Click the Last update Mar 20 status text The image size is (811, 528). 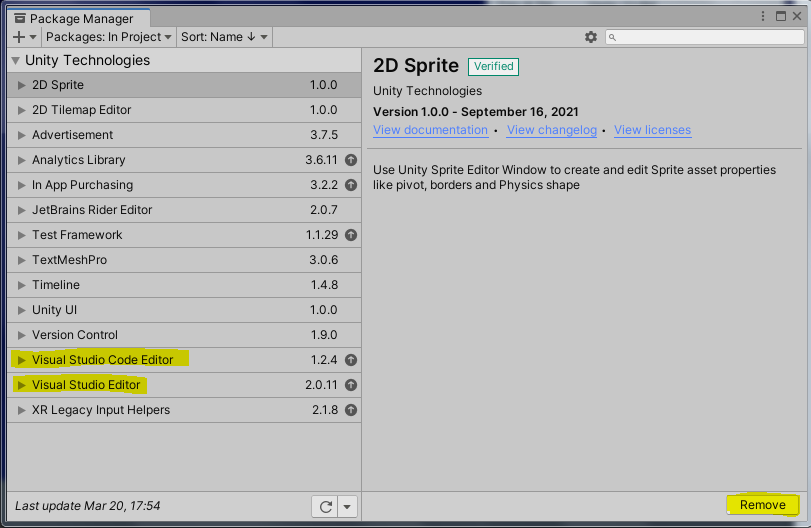coord(87,506)
